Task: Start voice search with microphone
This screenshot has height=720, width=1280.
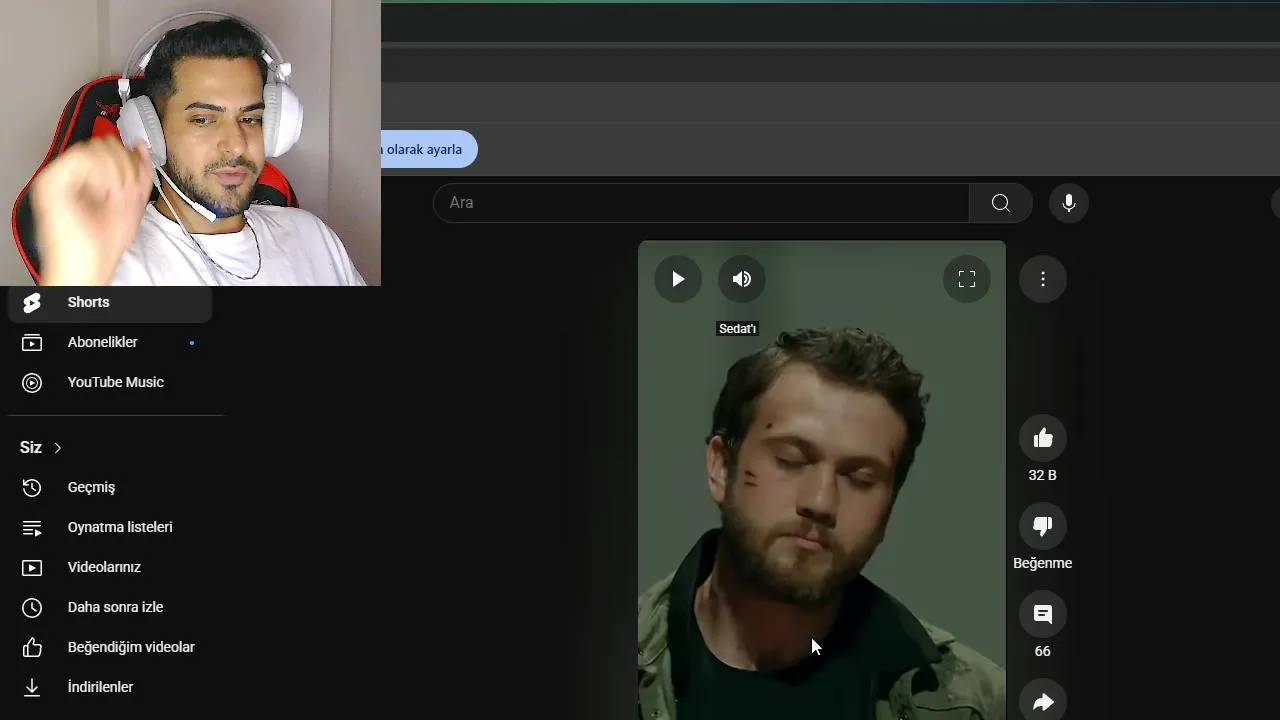Action: 1069,203
